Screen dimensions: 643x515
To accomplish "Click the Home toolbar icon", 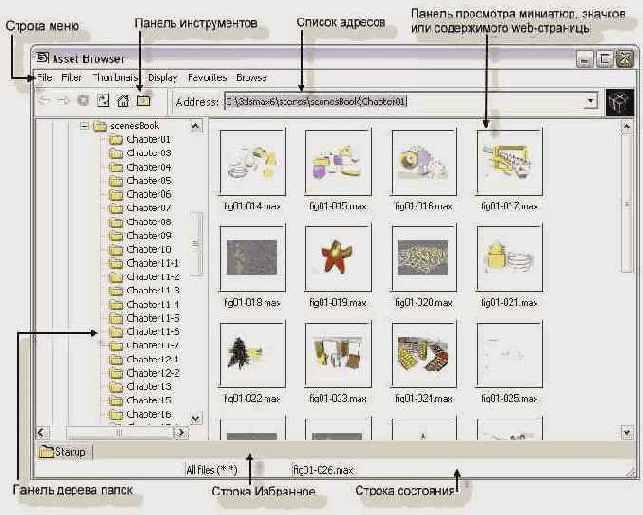I will click(123, 100).
